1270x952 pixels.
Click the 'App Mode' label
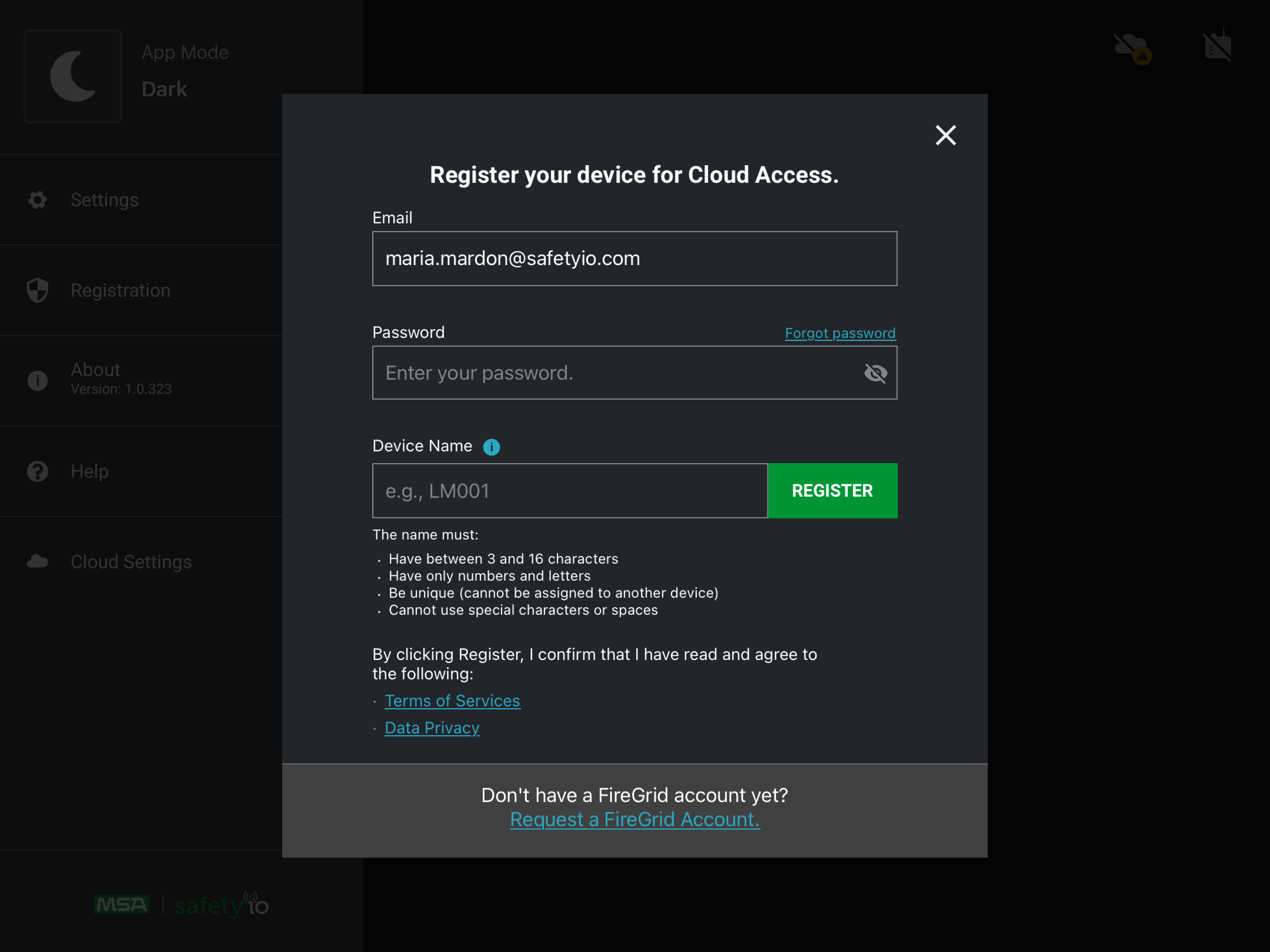[185, 53]
